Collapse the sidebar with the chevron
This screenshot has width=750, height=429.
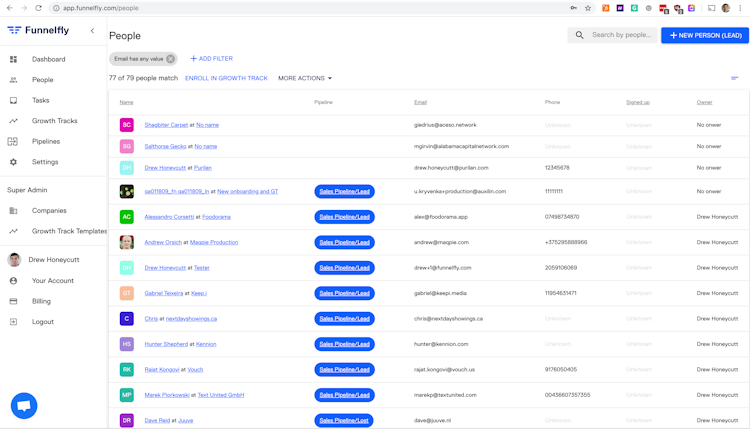click(x=92, y=31)
